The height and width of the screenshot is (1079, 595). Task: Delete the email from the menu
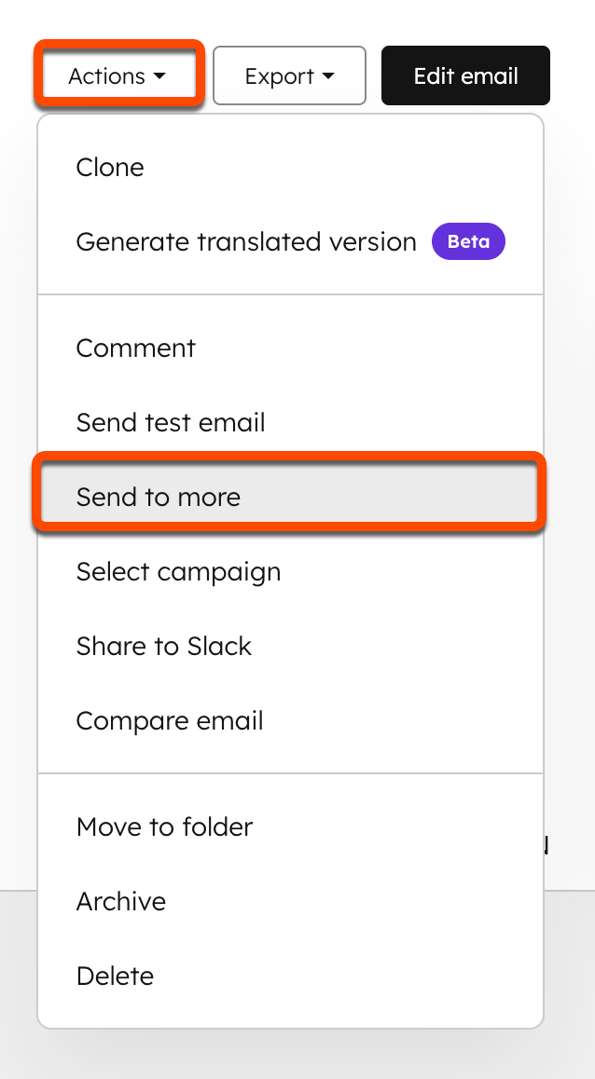[x=115, y=975]
